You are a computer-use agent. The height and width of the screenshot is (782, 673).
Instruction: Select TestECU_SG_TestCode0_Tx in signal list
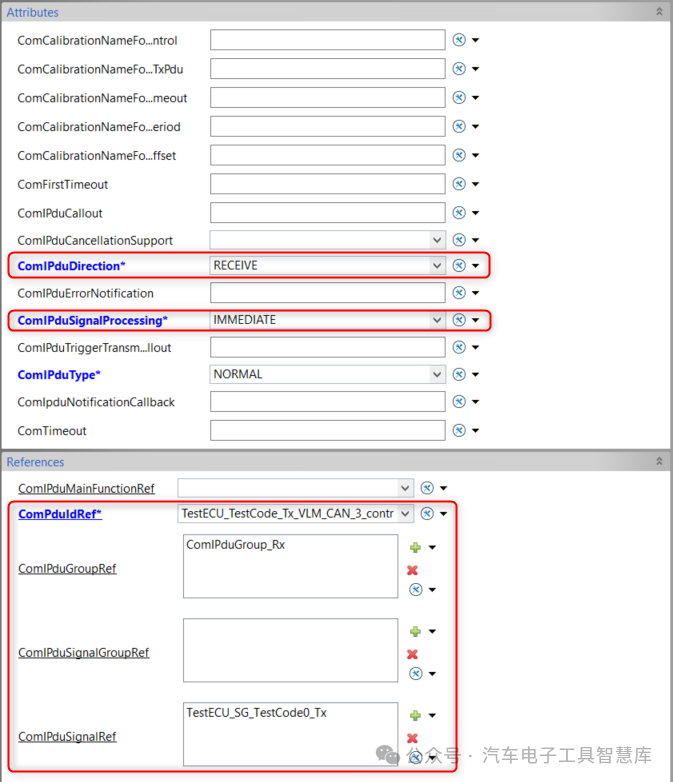[x=256, y=713]
